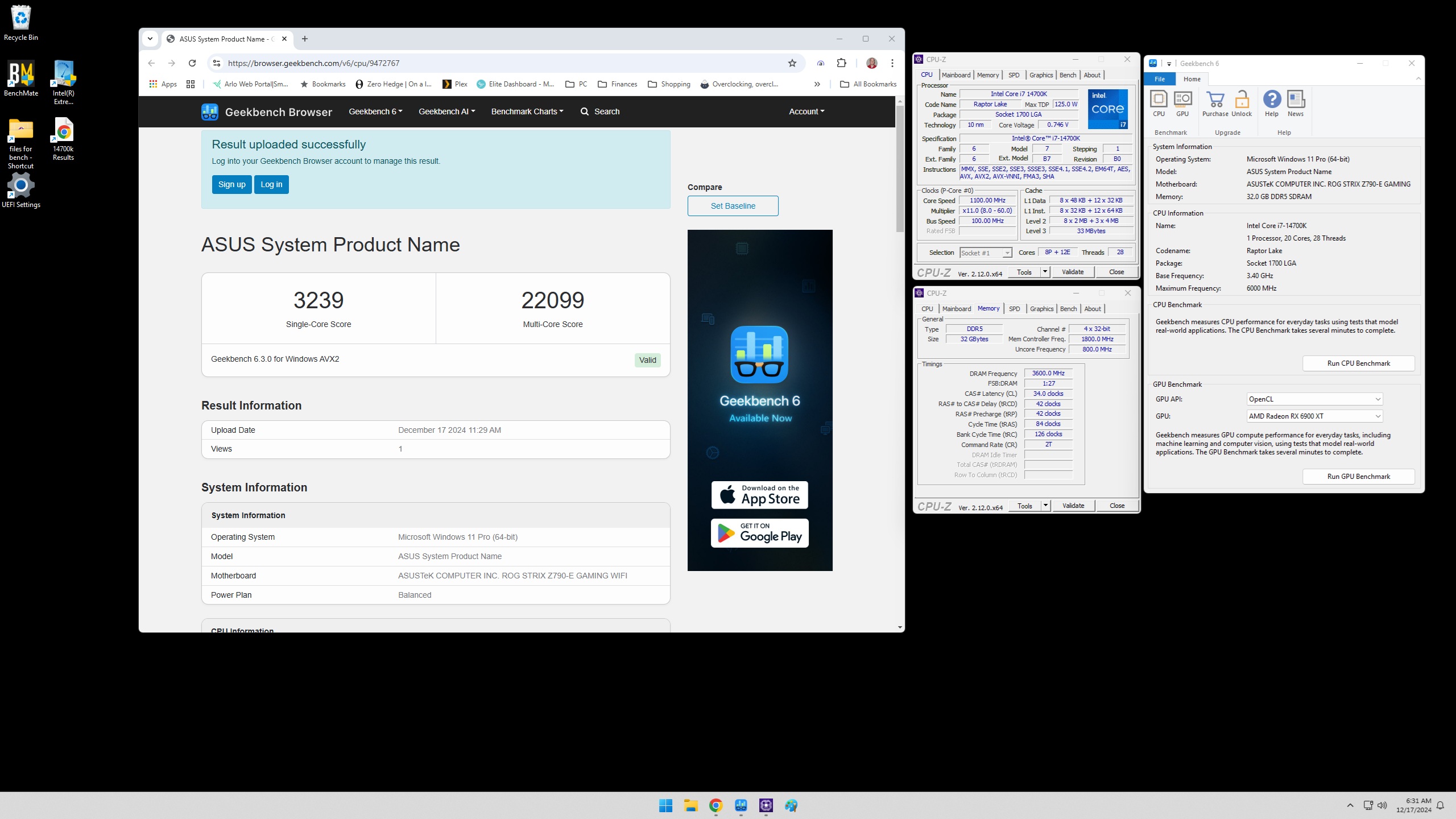1456x819 pixels.
Task: Open a new Chrome tab
Action: coord(305,39)
